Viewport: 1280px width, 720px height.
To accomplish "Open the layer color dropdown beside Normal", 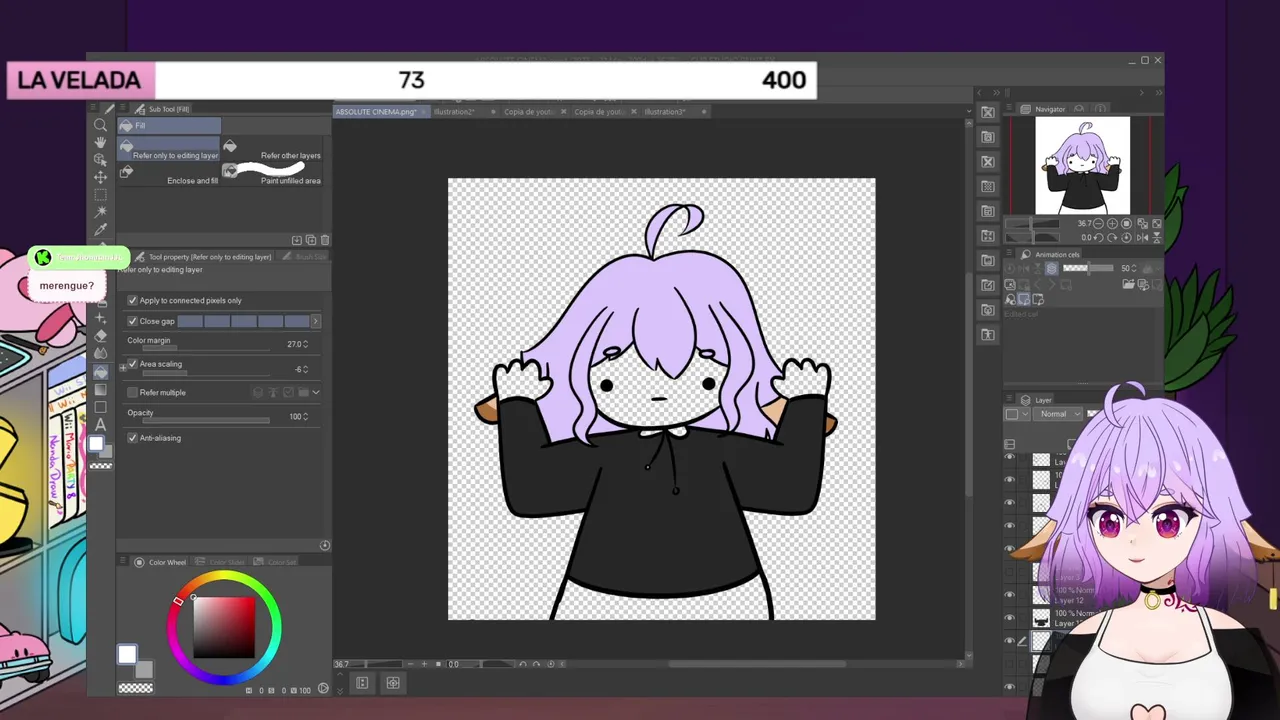I will click(1015, 414).
